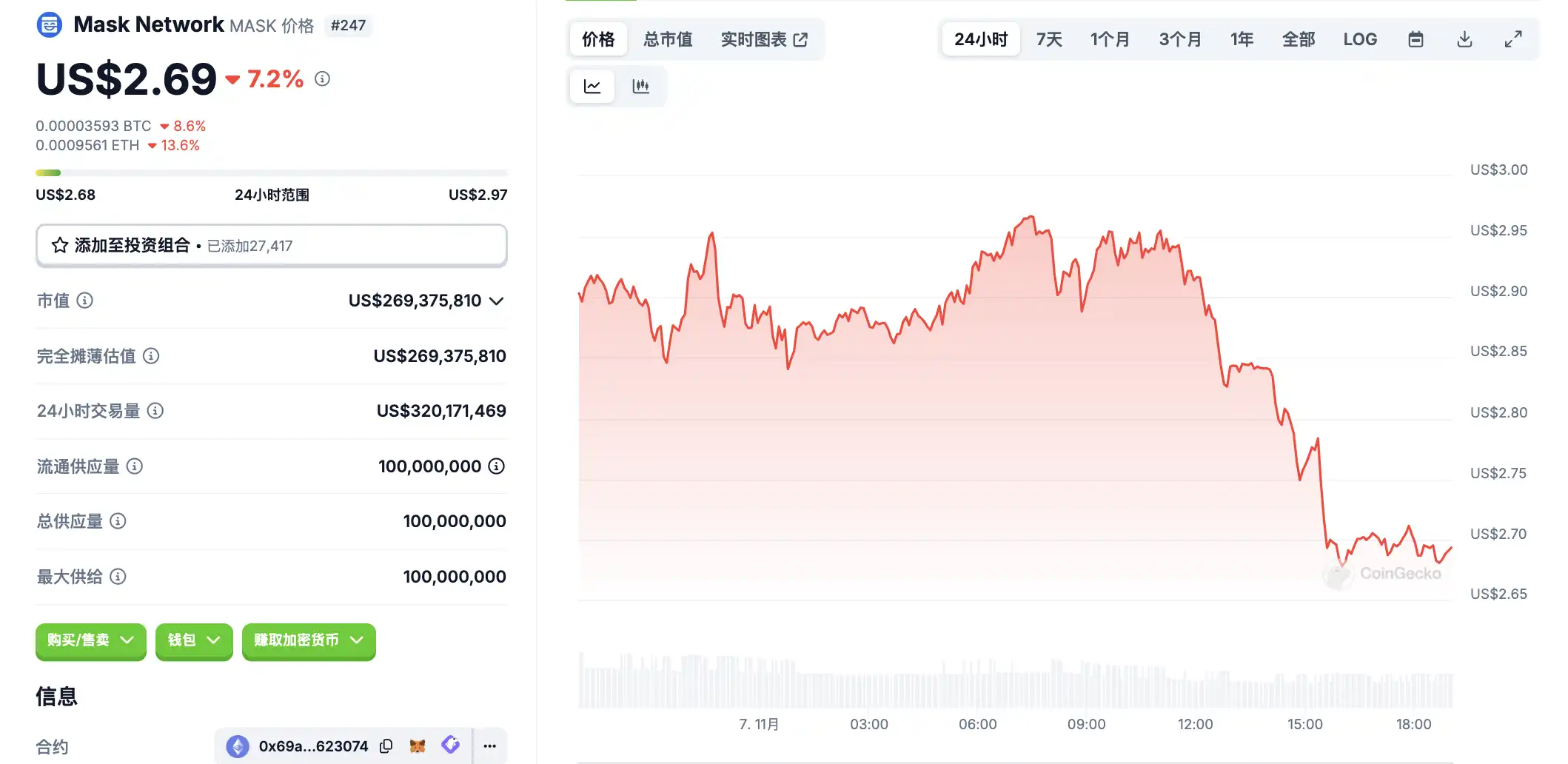The width and height of the screenshot is (1568, 764).
Task: Click info icon next to 24小时交易量
Action: [x=155, y=411]
